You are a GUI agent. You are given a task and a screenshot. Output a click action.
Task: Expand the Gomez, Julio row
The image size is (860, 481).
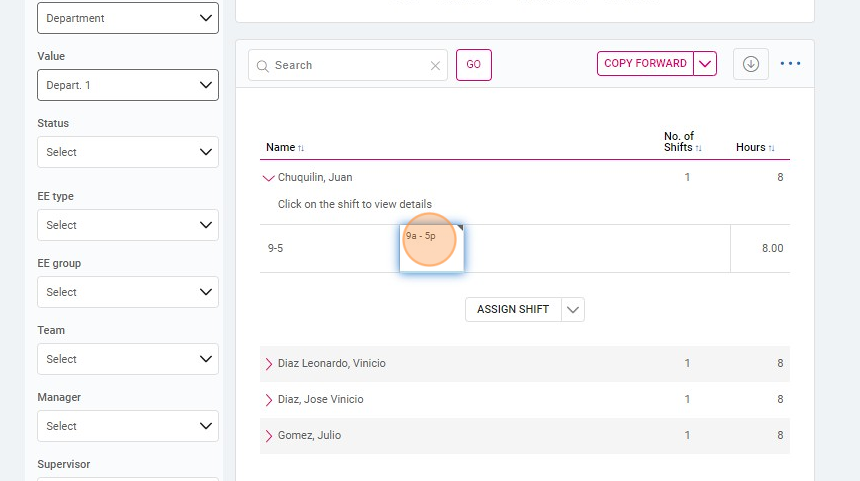tap(269, 435)
